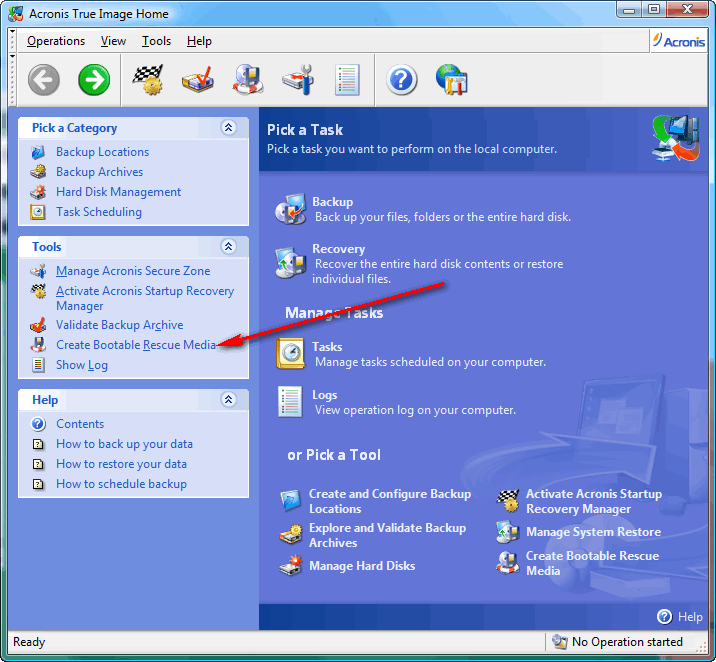Click Activate Acronis Startup Recovery Manager in main pane

click(x=594, y=501)
